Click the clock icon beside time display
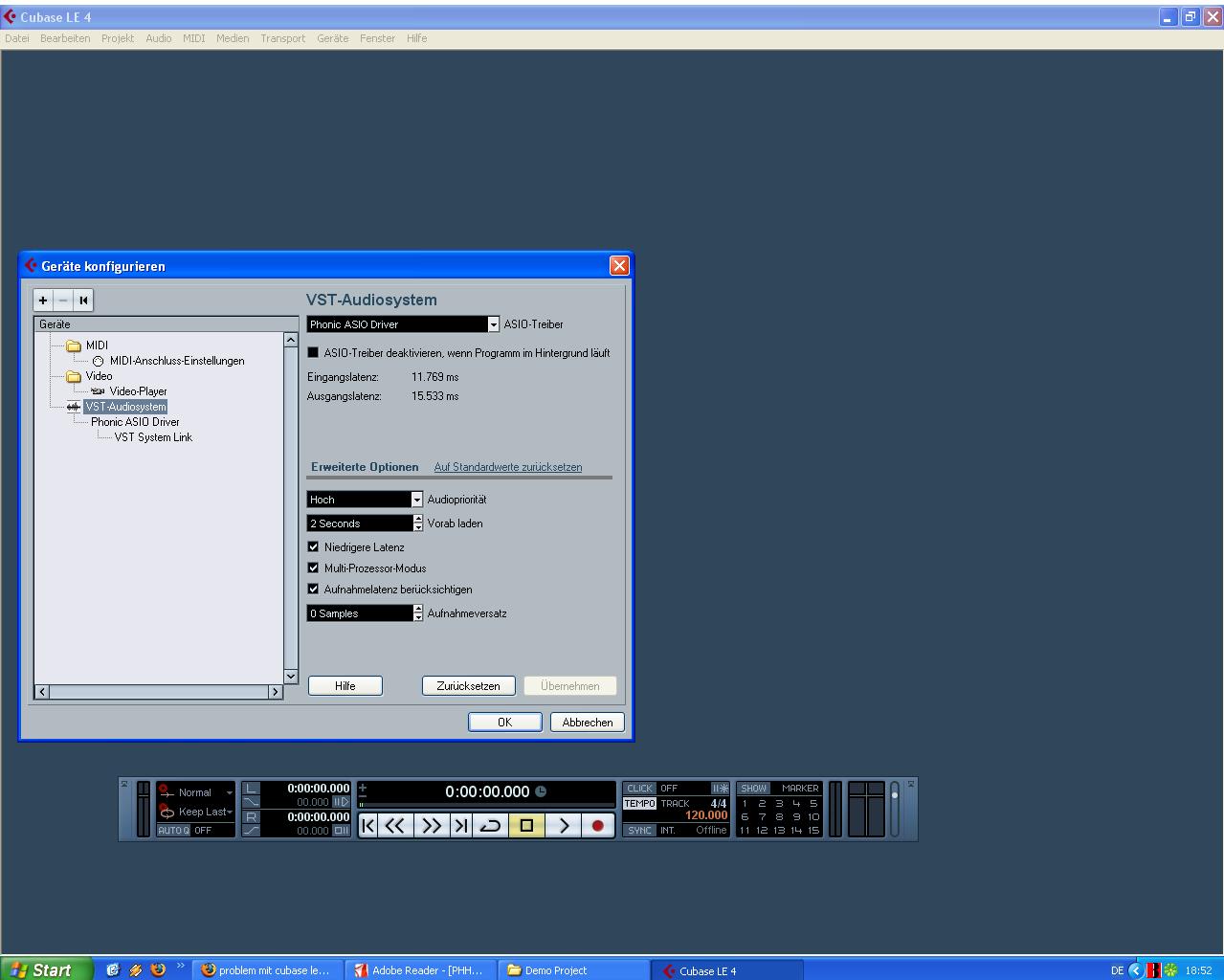The width and height of the screenshot is (1224, 980). click(541, 791)
